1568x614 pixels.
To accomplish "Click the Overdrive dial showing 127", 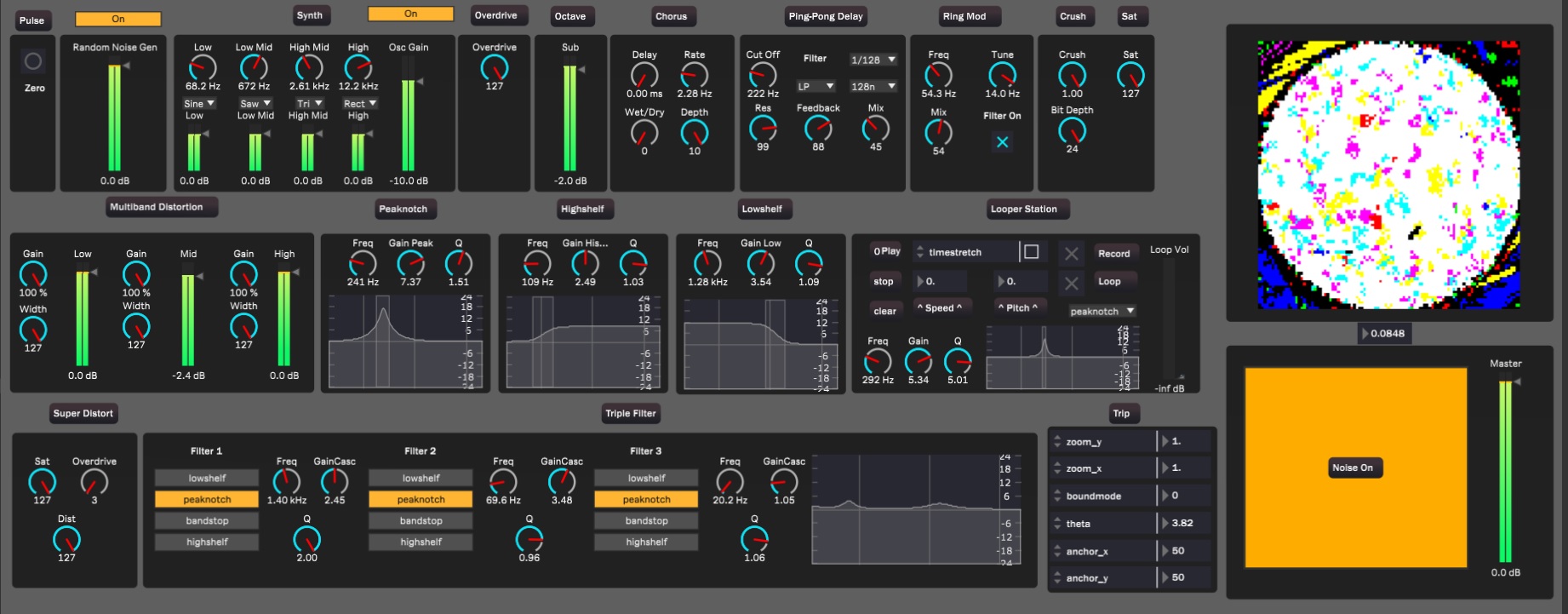I will coord(494,67).
